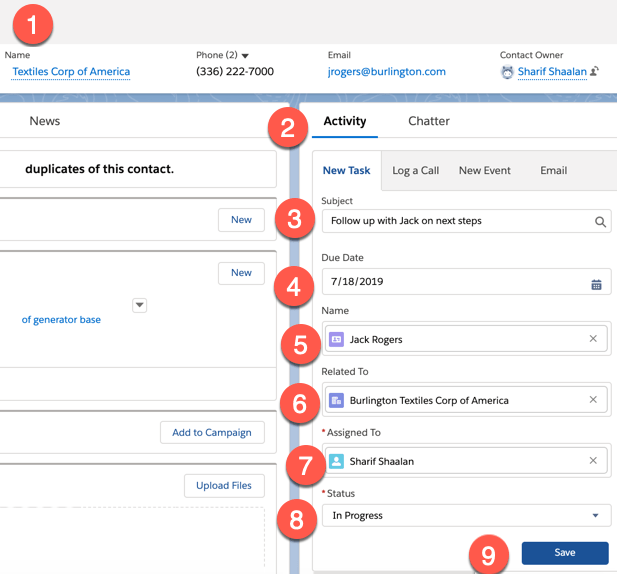Select the Email activity tab
Screen dimensions: 617x574
point(553,170)
